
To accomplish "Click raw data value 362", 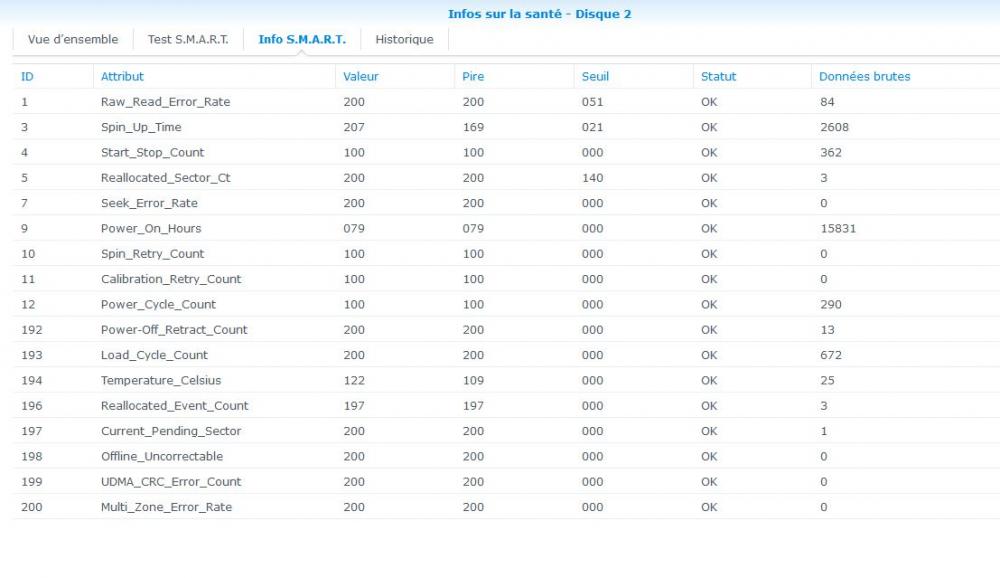I will click(831, 152).
